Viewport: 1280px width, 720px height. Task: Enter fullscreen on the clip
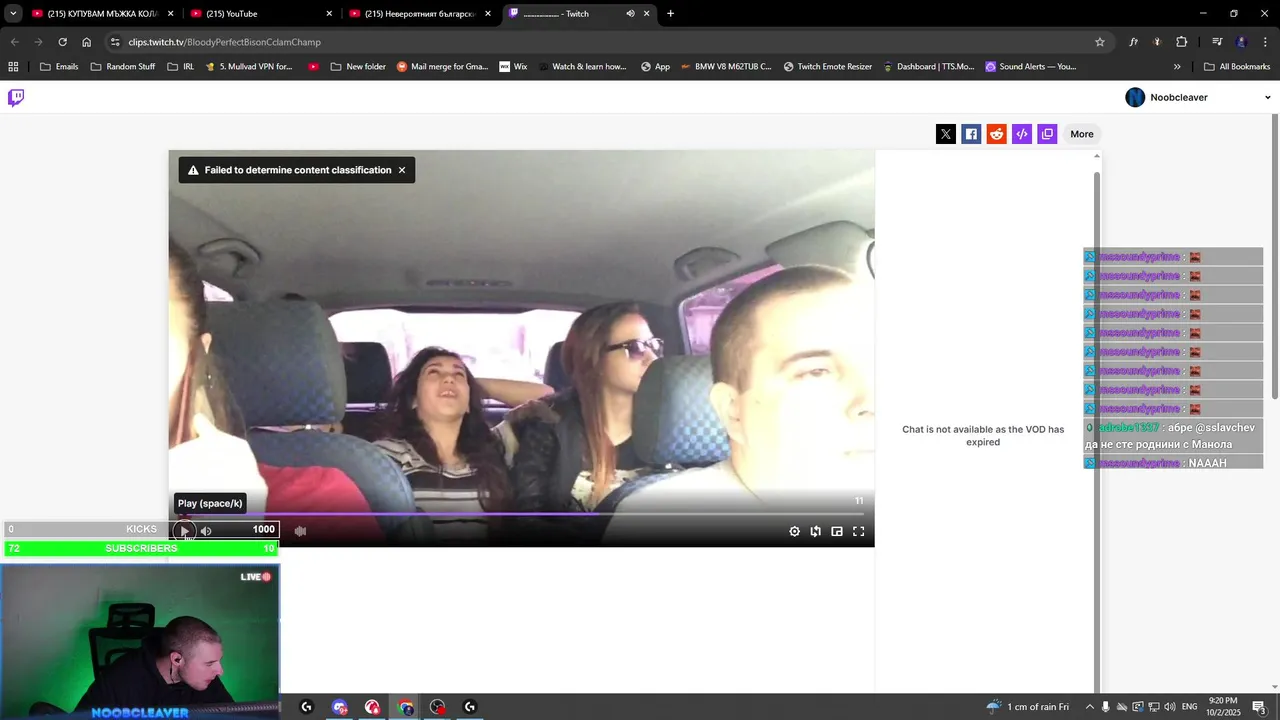pos(858,531)
